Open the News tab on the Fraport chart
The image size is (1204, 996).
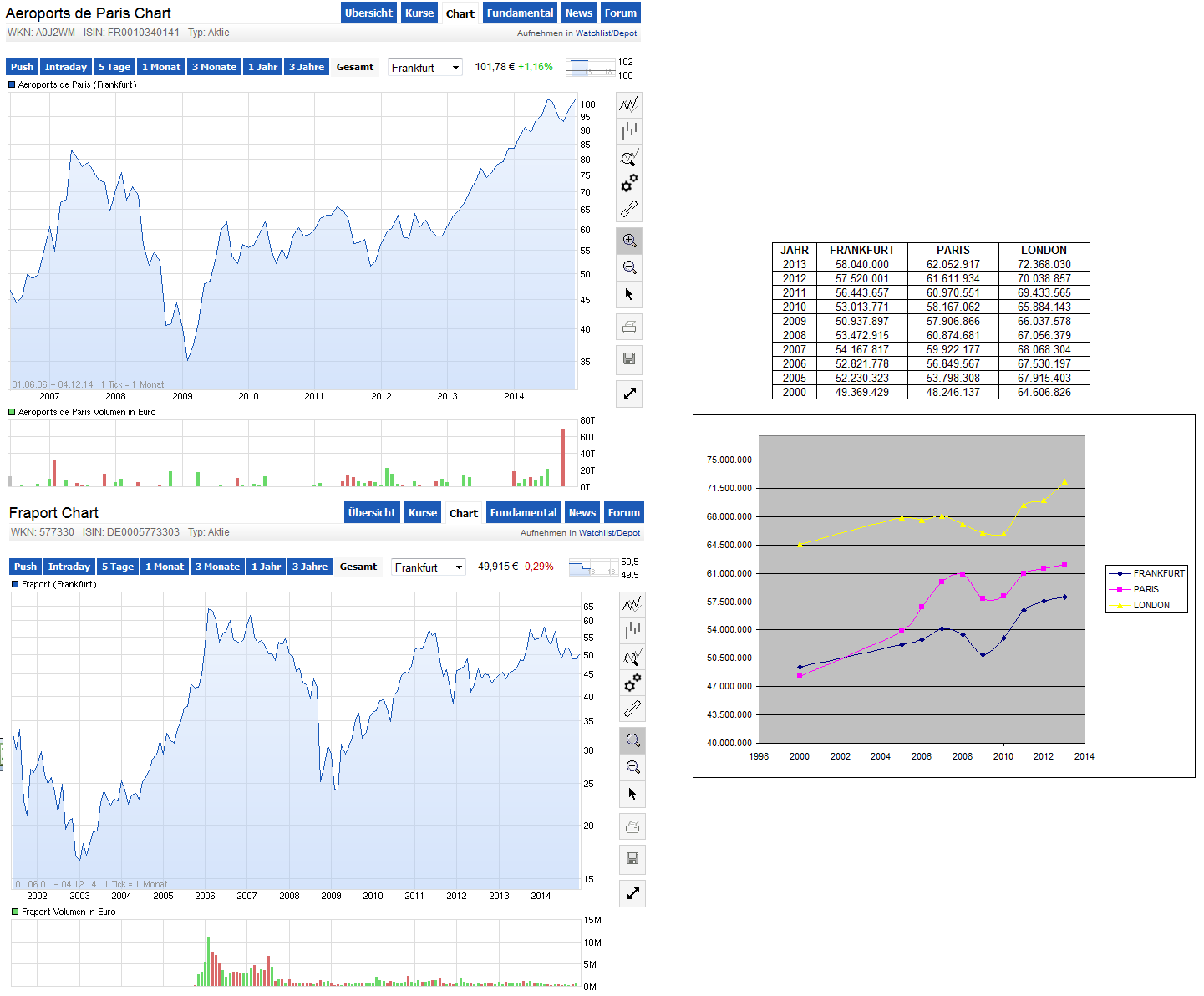(582, 512)
